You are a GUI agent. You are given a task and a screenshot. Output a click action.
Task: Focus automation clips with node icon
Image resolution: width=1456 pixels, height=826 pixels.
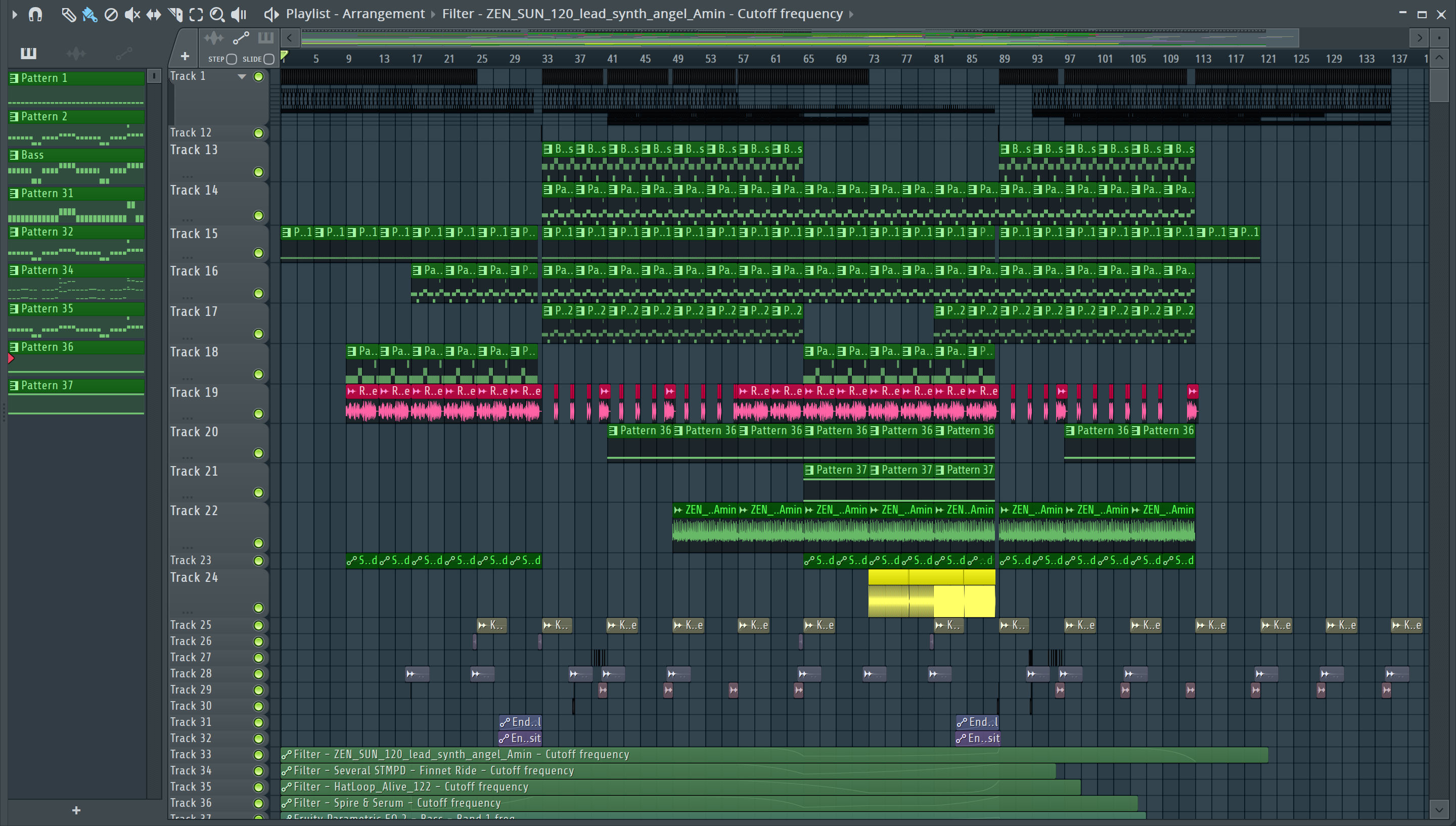tap(241, 38)
